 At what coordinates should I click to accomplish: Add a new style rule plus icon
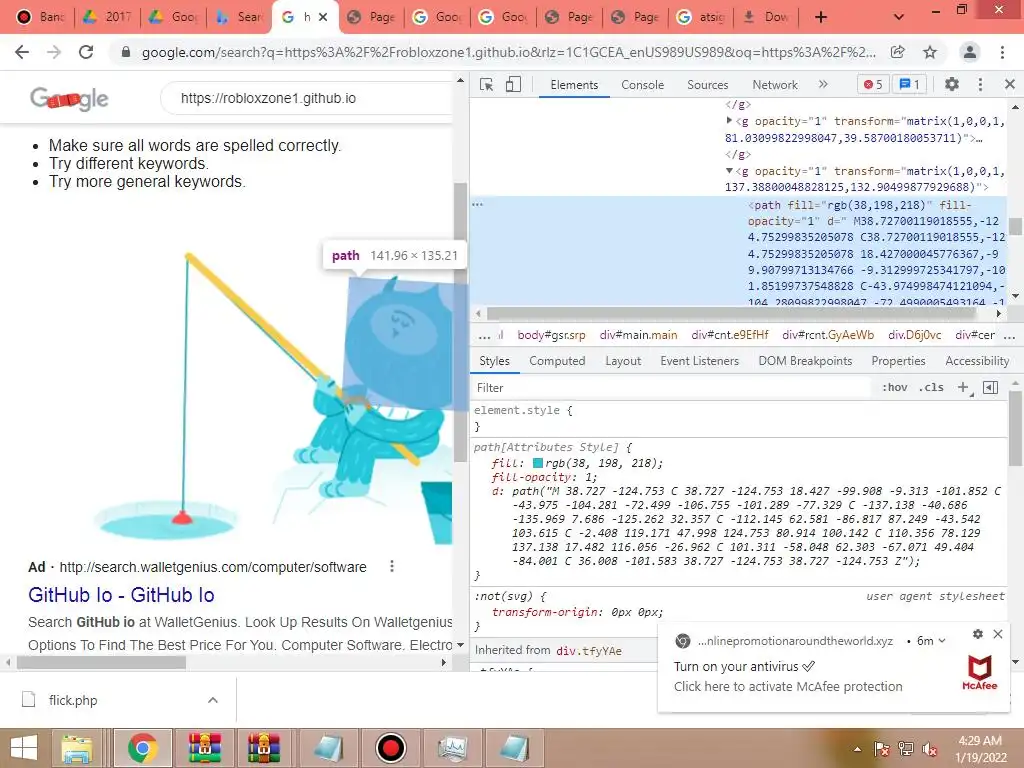(x=964, y=388)
